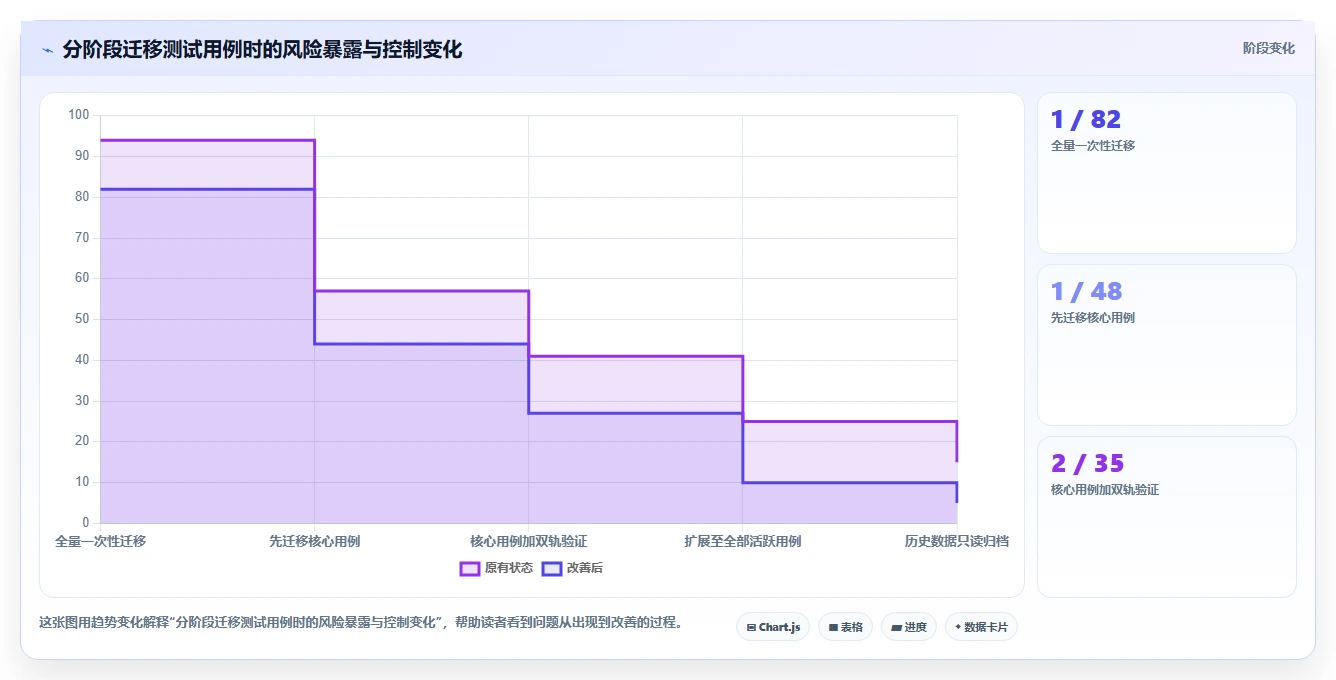Toggle the 原有状态 legend swatch

pos(470,568)
